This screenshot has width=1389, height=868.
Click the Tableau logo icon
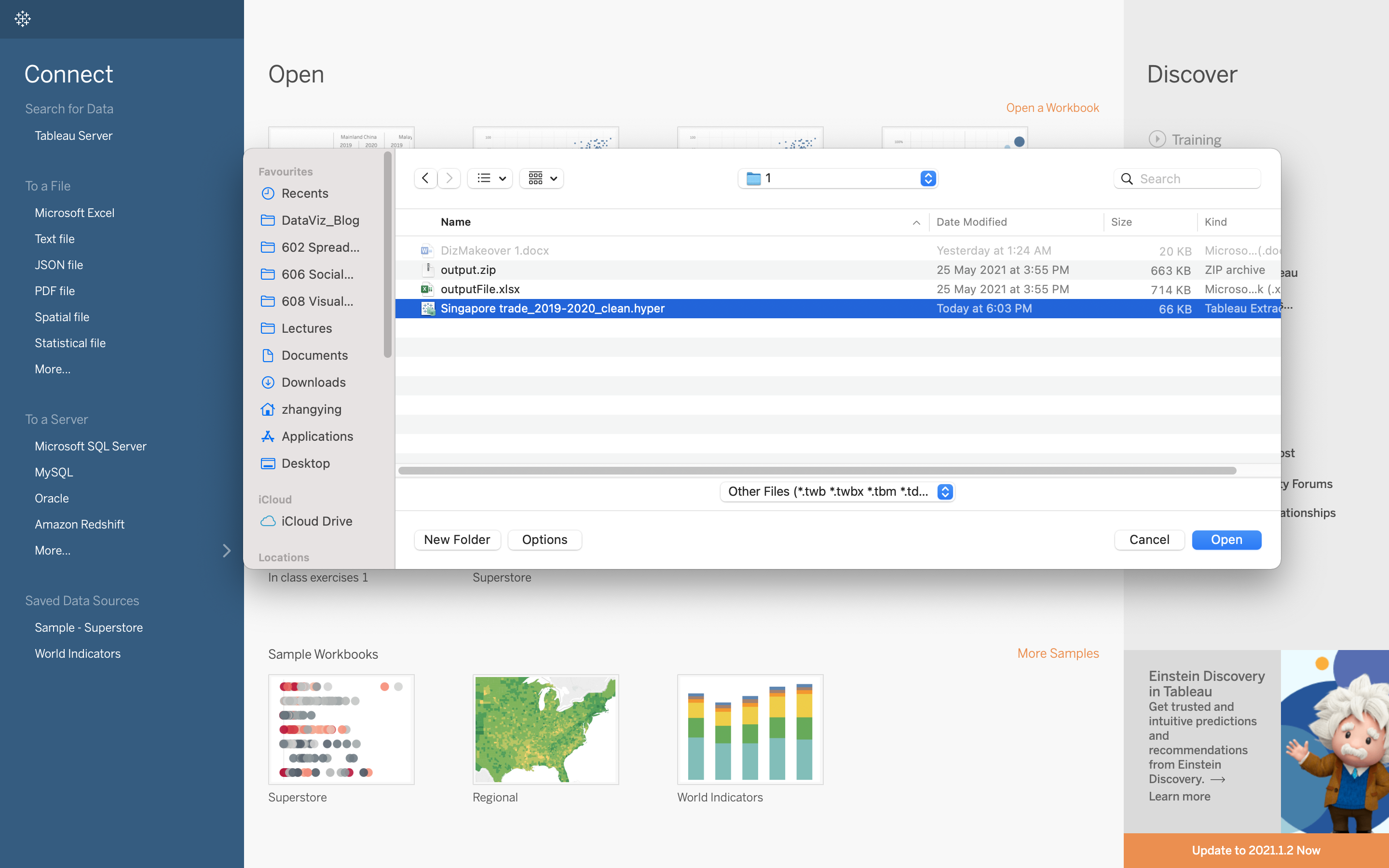pyautogui.click(x=22, y=19)
